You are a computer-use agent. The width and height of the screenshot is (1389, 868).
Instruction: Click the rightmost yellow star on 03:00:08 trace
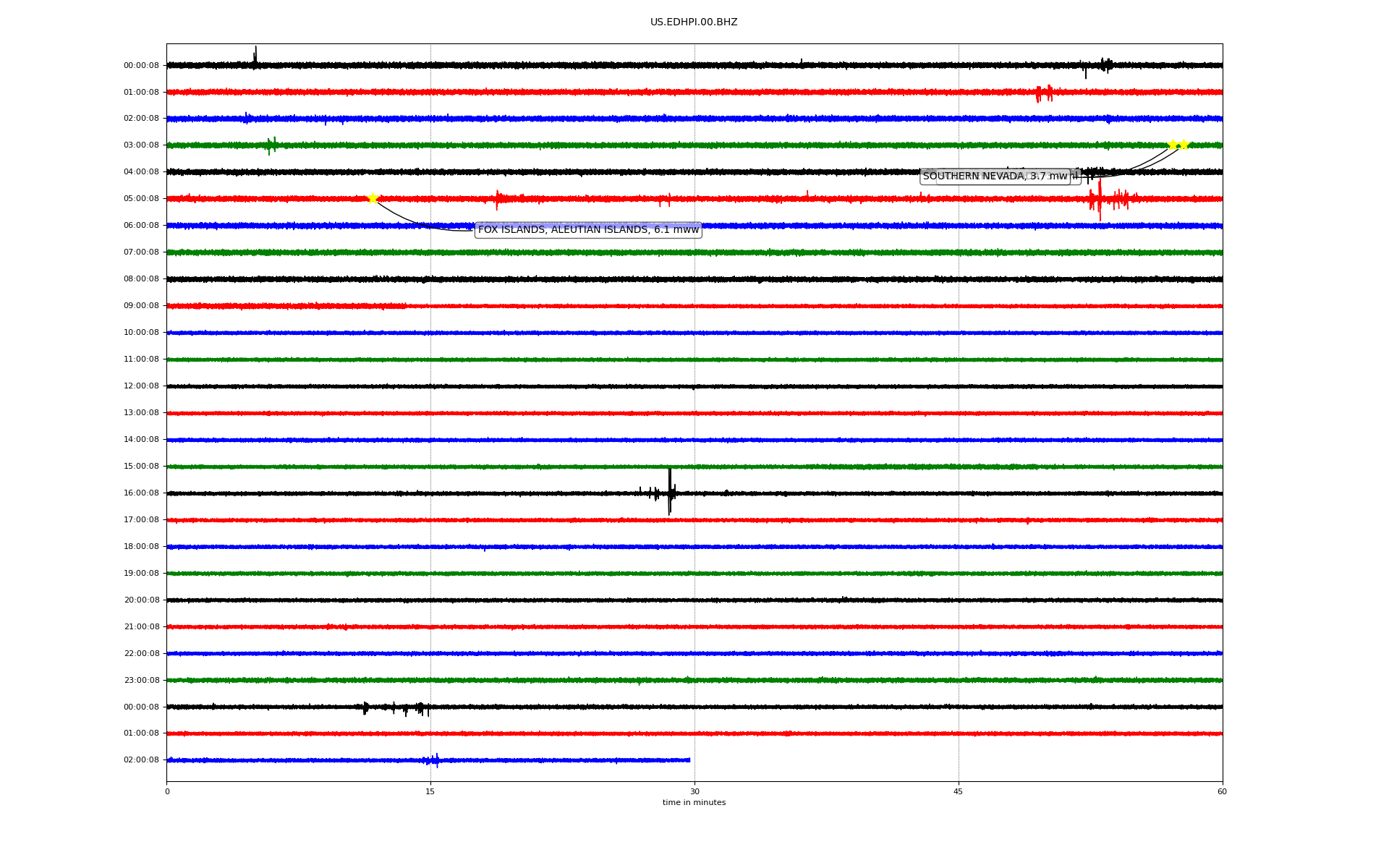(x=1184, y=145)
